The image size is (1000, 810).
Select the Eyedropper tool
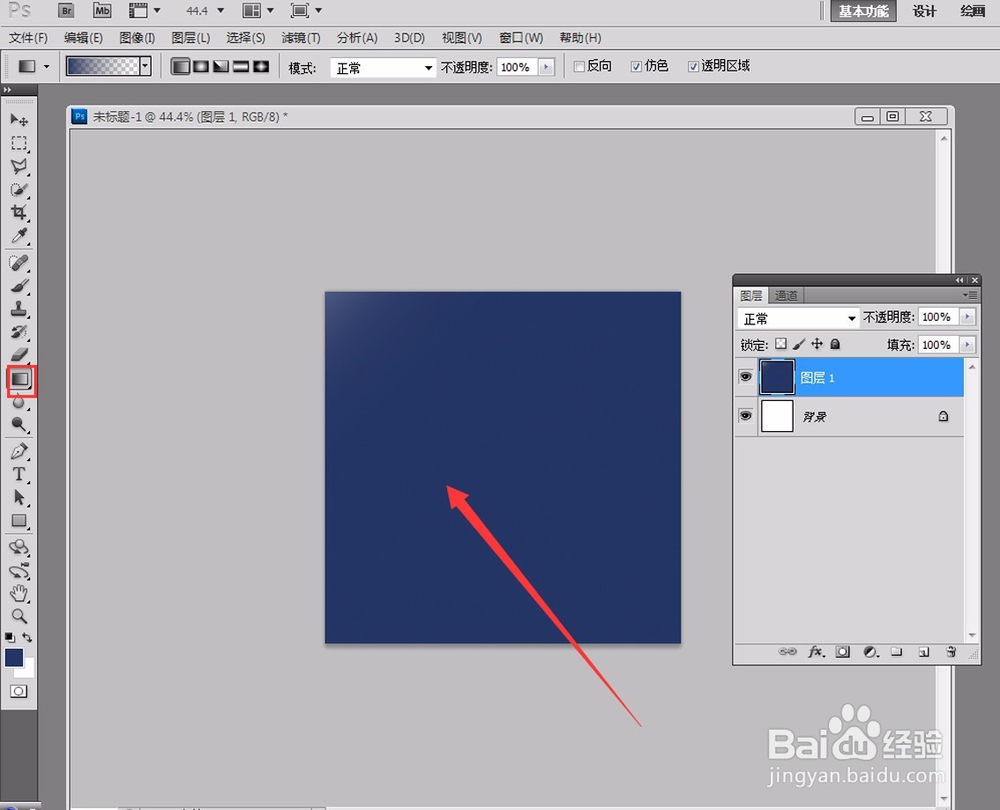[x=19, y=235]
